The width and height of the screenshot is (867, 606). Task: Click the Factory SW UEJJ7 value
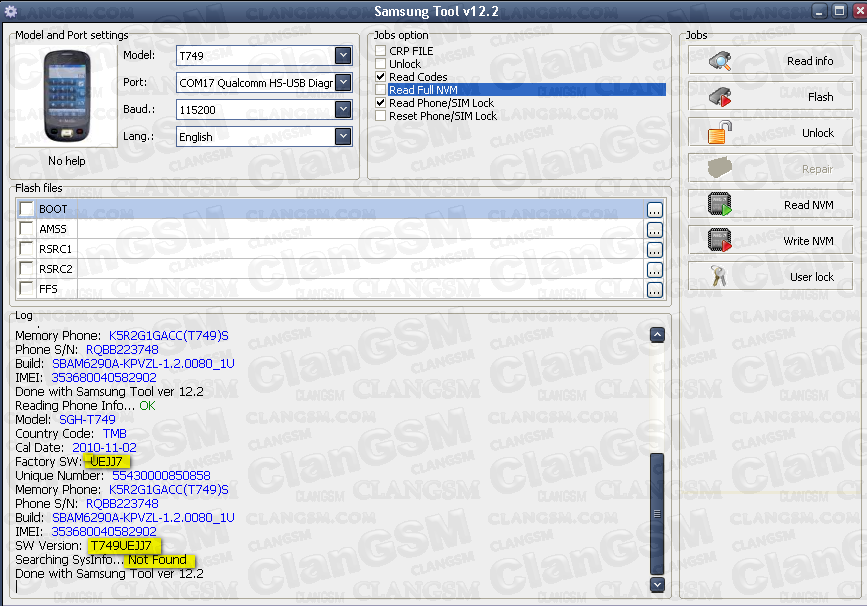106,462
